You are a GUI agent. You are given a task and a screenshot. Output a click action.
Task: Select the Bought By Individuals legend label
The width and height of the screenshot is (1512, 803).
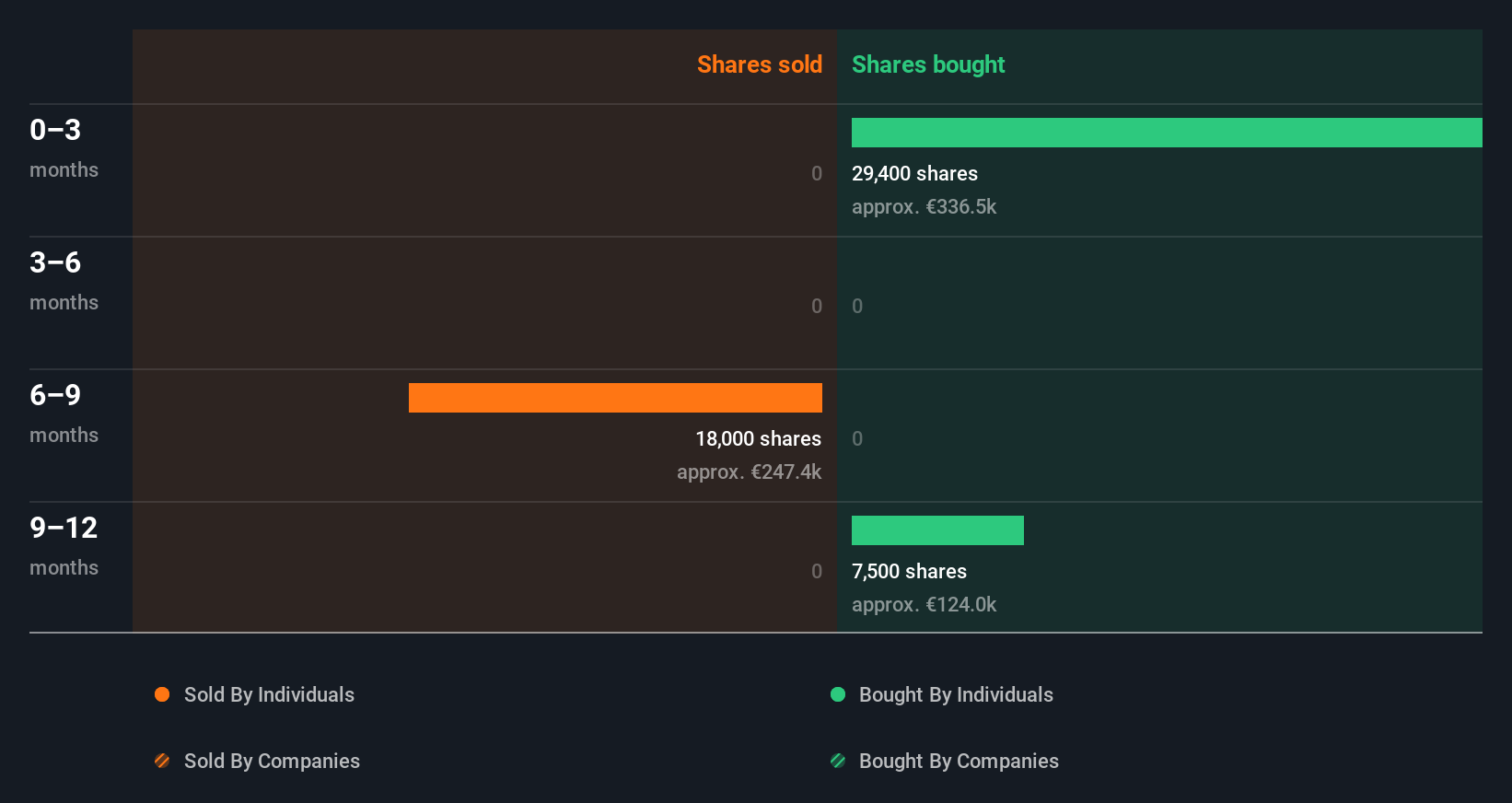(956, 695)
